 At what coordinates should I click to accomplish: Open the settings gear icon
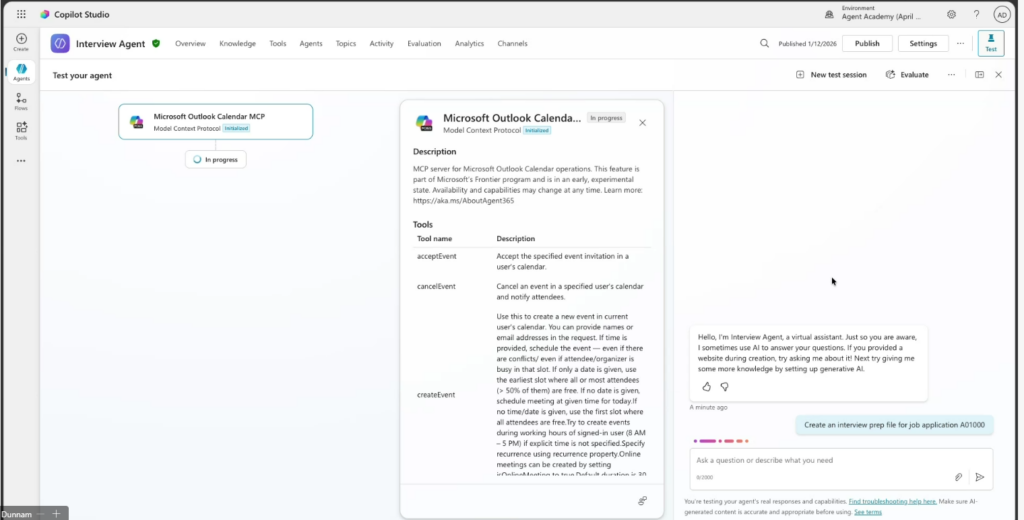tap(951, 15)
